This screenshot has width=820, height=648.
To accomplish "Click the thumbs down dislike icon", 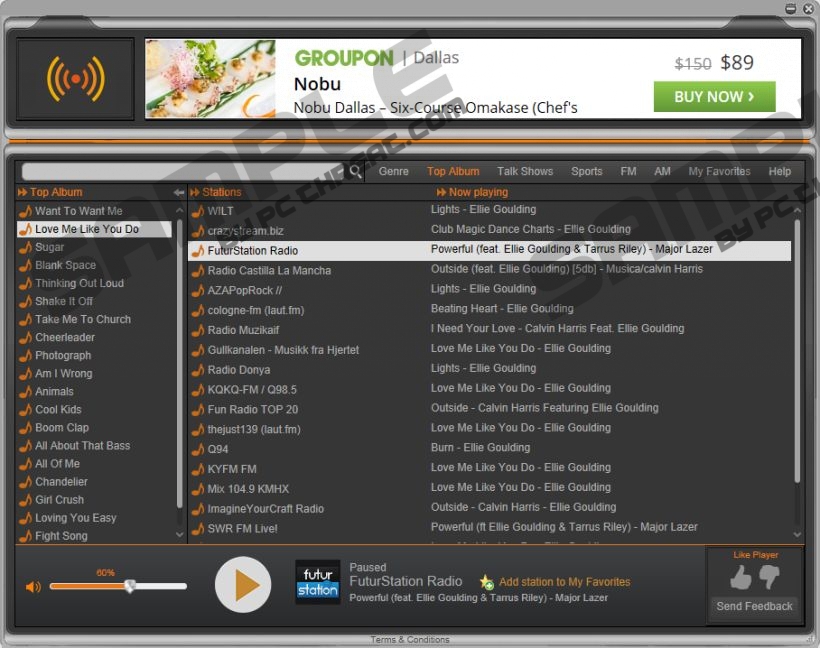I will (x=769, y=577).
